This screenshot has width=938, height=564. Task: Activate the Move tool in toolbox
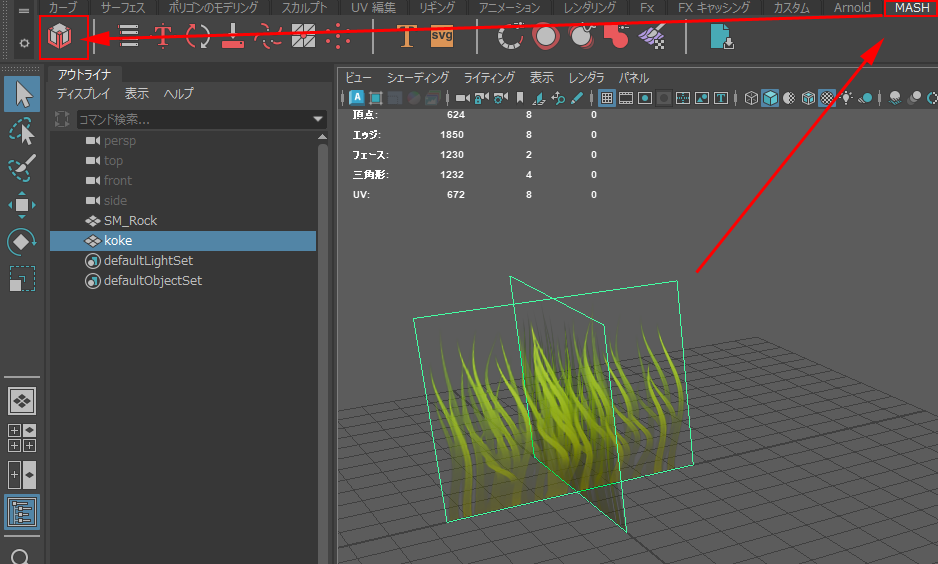[22, 205]
